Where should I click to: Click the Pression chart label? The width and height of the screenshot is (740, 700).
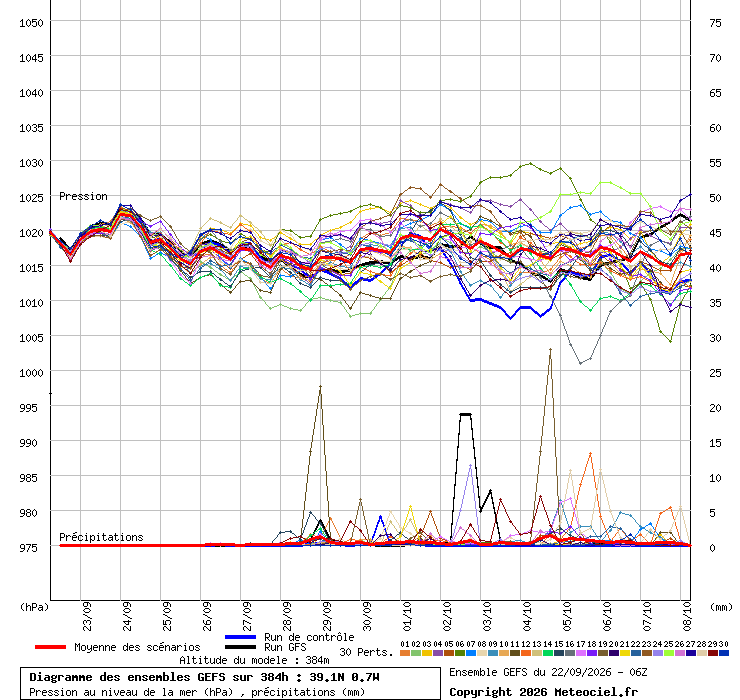pyautogui.click(x=83, y=196)
